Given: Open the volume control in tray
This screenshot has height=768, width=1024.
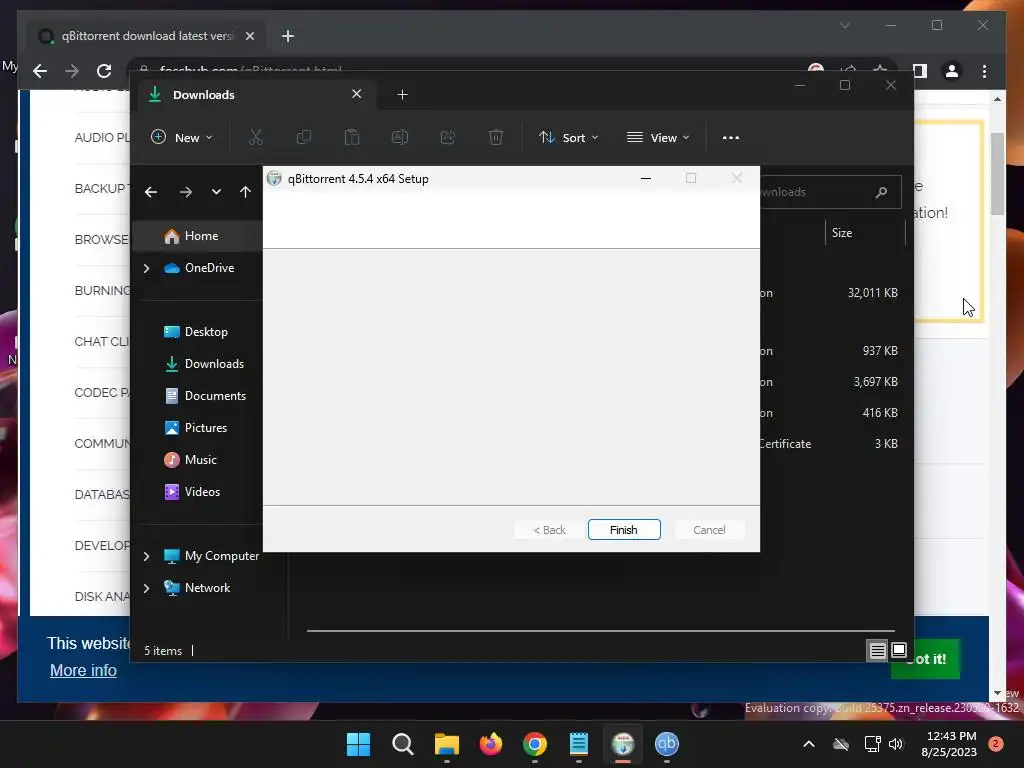Looking at the screenshot, I should (x=896, y=744).
